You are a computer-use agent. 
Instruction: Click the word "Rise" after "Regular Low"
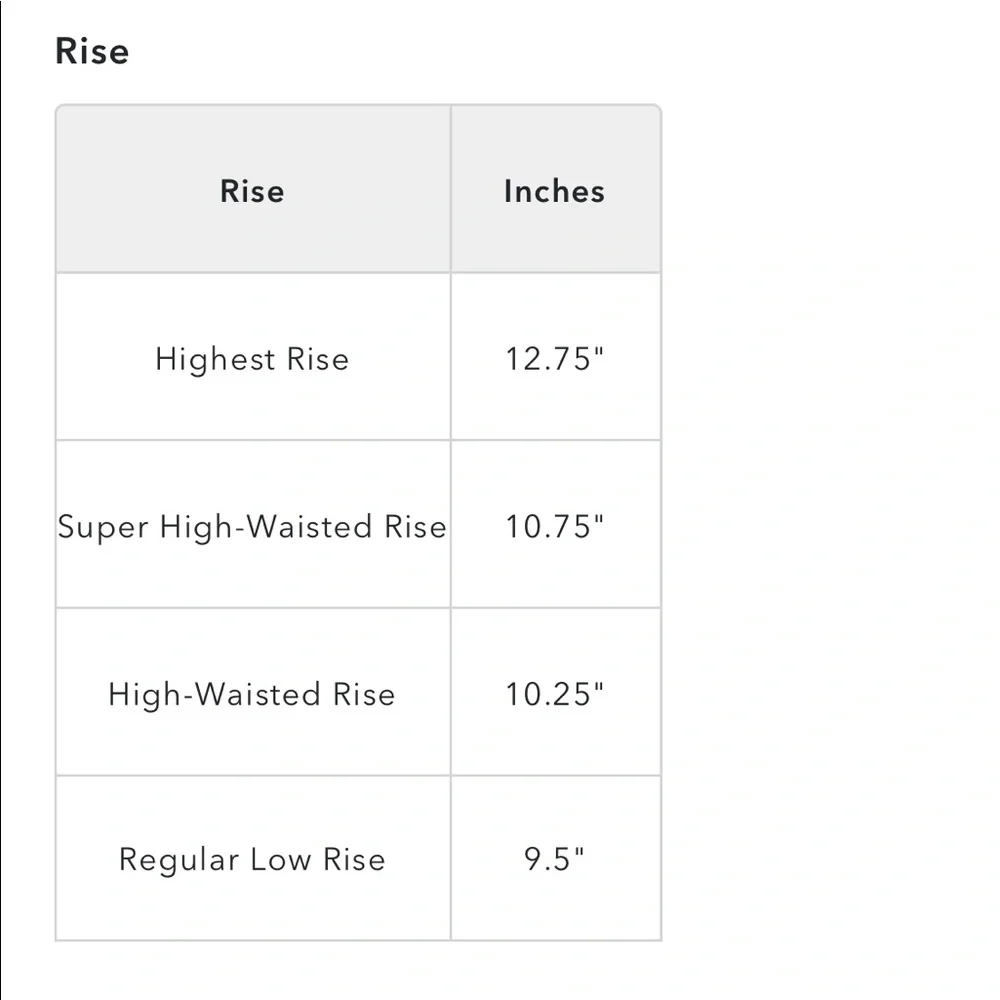(354, 860)
